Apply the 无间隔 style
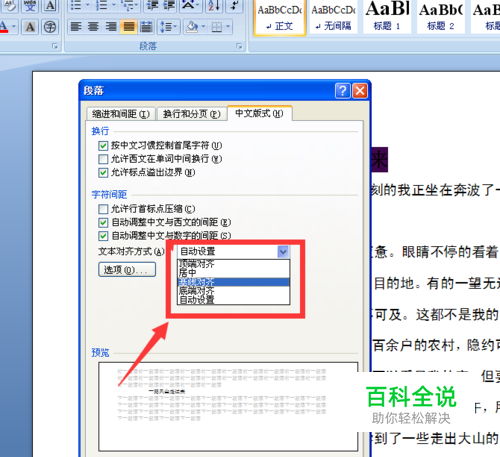500x457 pixels. tap(333, 17)
